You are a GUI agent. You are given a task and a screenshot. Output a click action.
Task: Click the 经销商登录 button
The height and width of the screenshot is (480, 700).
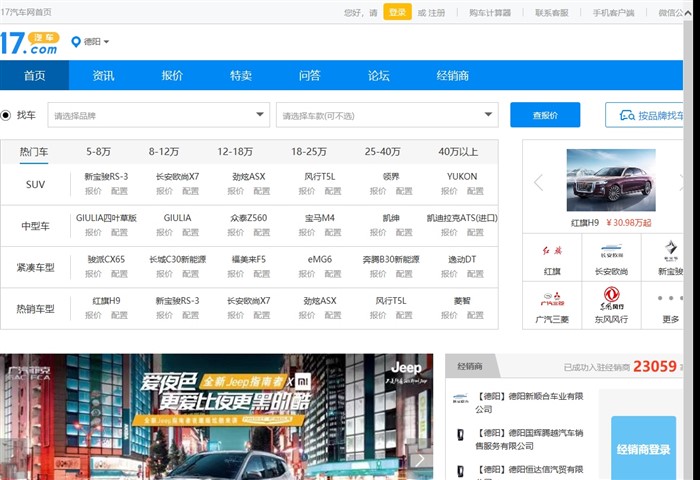643,449
